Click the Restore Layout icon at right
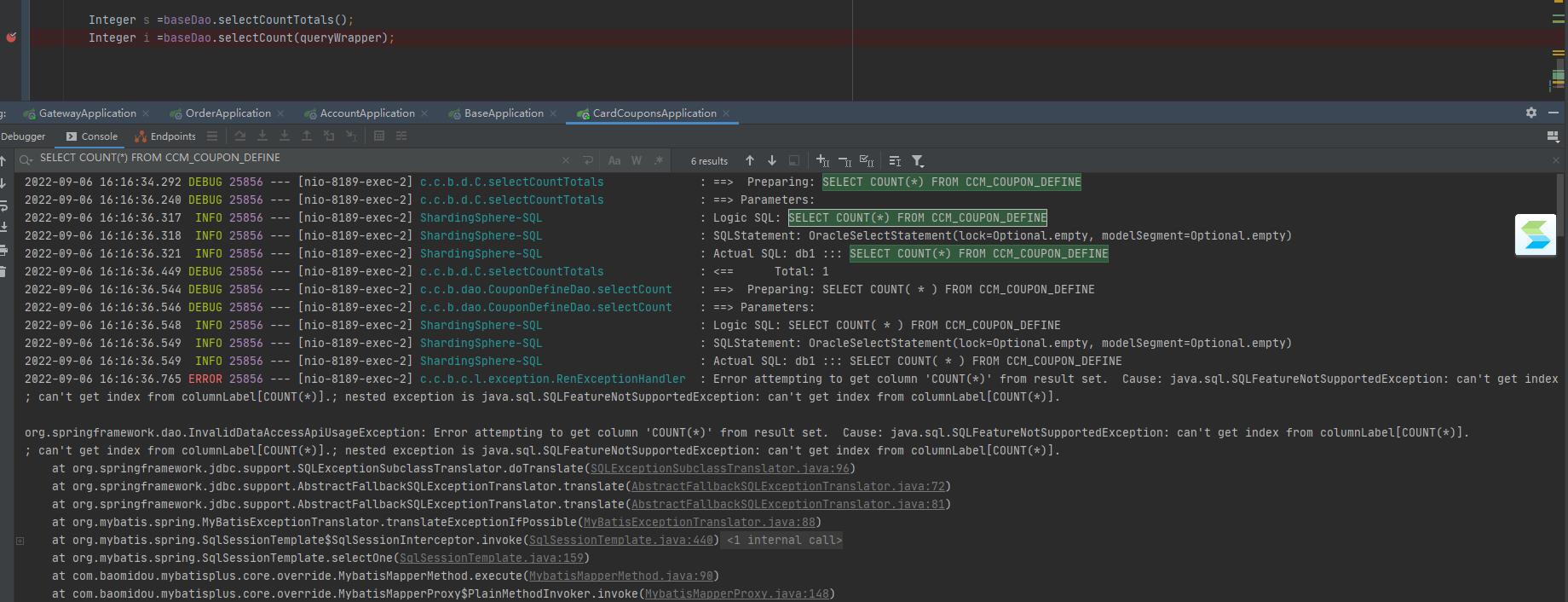 (x=1553, y=136)
